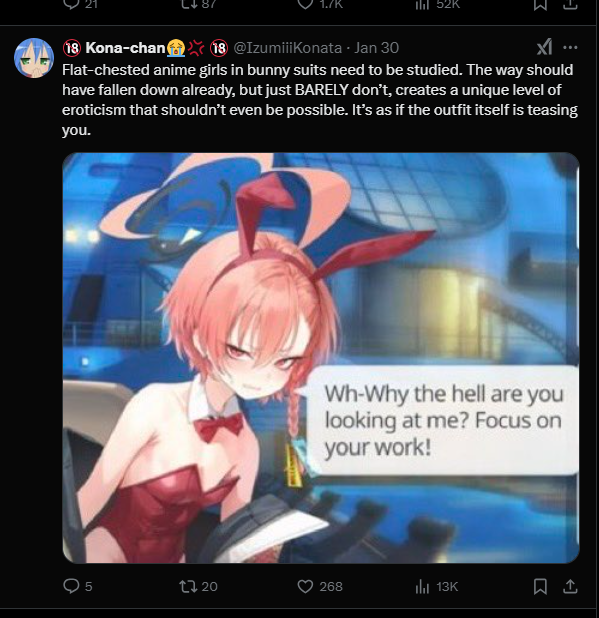Share the Kona-chan post
The width and height of the screenshot is (599, 618).
coord(570,586)
